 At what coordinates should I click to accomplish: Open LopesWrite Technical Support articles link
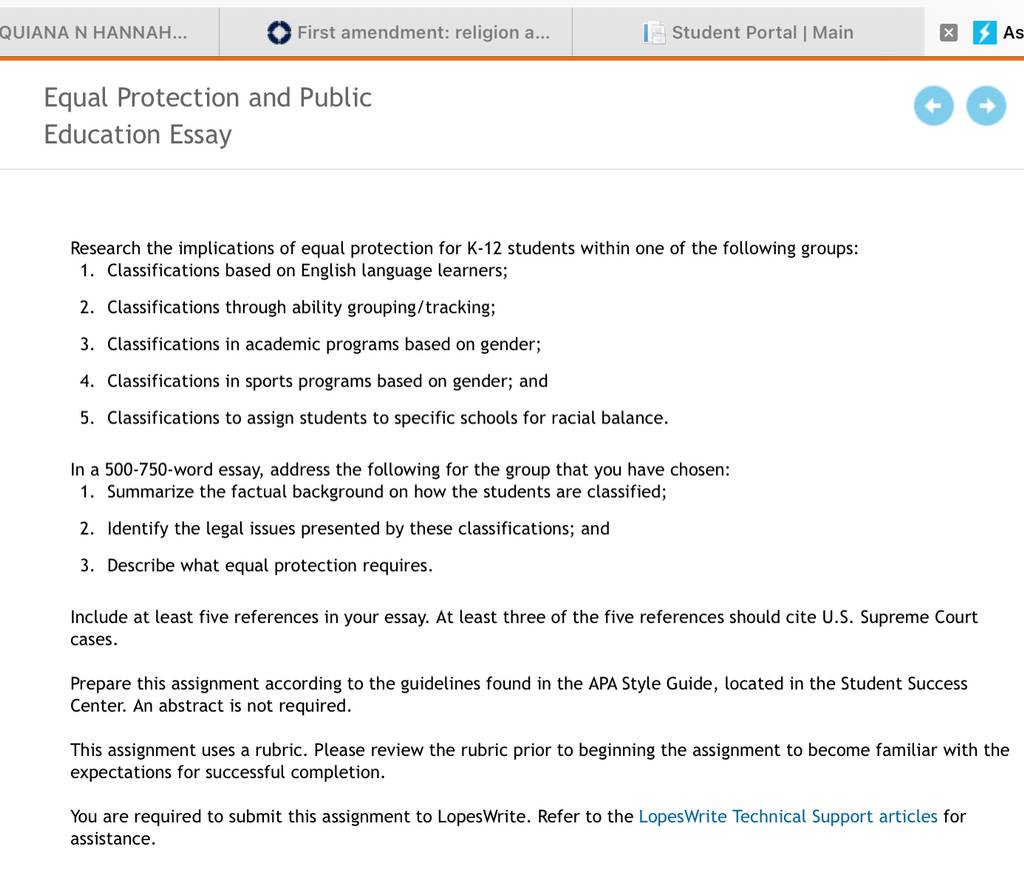click(x=788, y=816)
